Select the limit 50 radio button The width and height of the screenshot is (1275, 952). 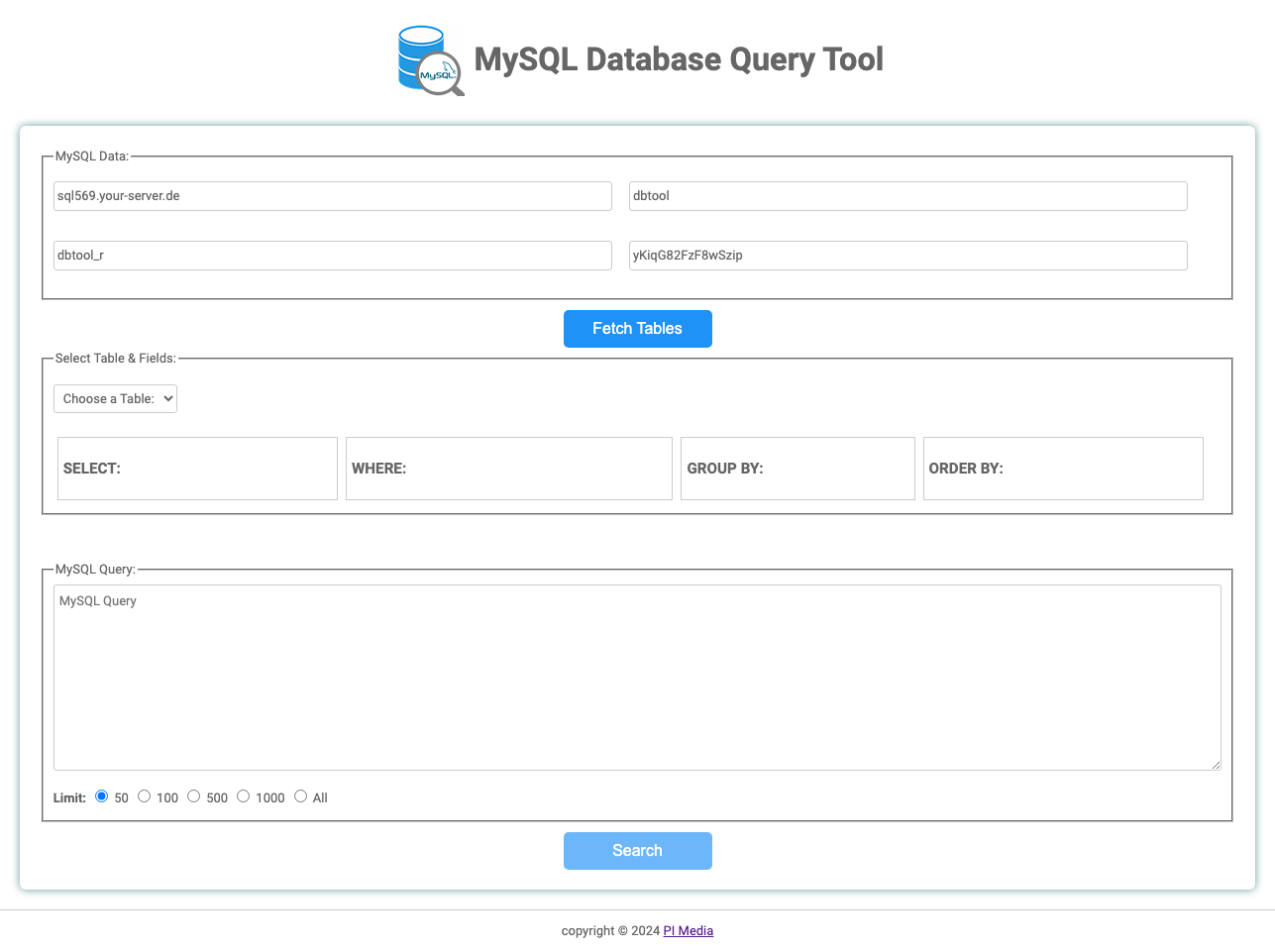[102, 796]
